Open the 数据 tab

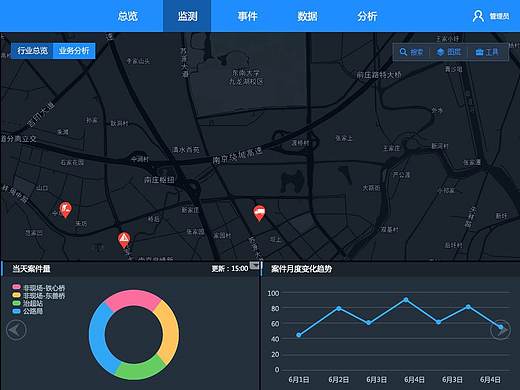(307, 16)
